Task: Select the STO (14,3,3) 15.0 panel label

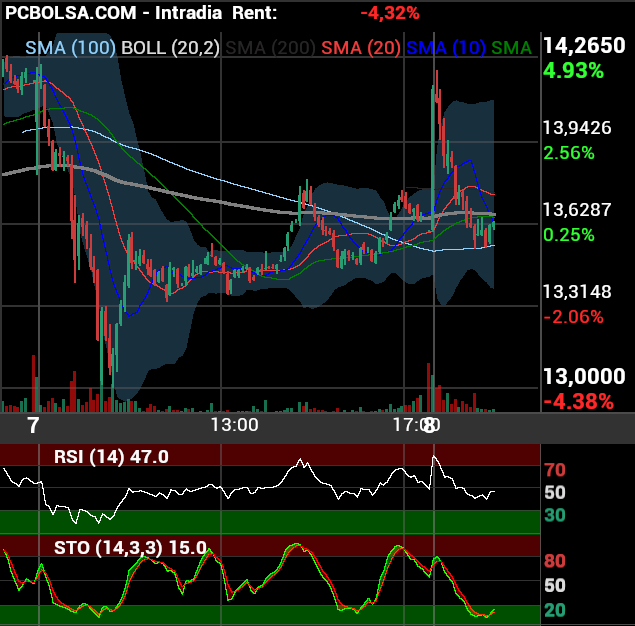Action: click(130, 548)
